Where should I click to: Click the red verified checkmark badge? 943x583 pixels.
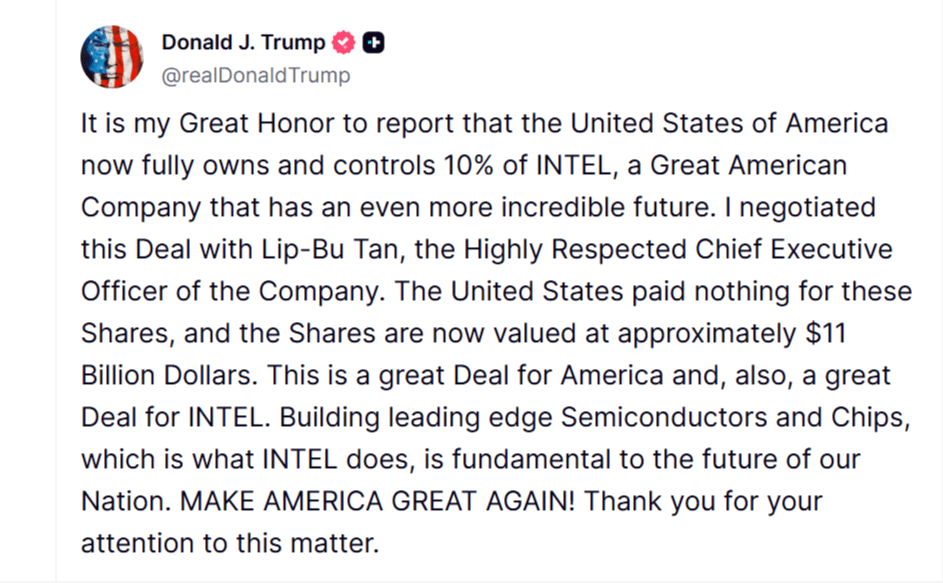[344, 43]
